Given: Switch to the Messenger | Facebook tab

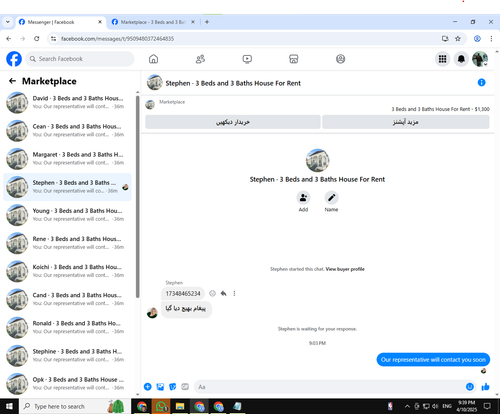Looking at the screenshot, I should (60, 22).
